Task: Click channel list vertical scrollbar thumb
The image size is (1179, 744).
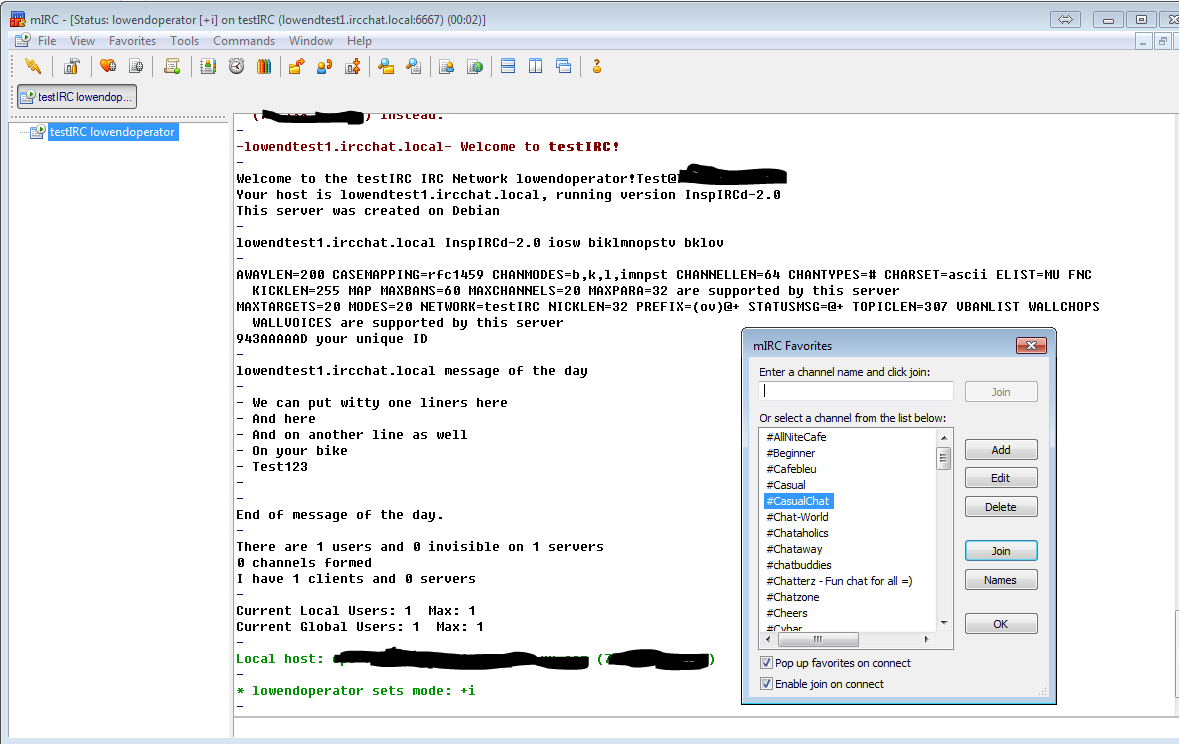Action: click(x=944, y=457)
